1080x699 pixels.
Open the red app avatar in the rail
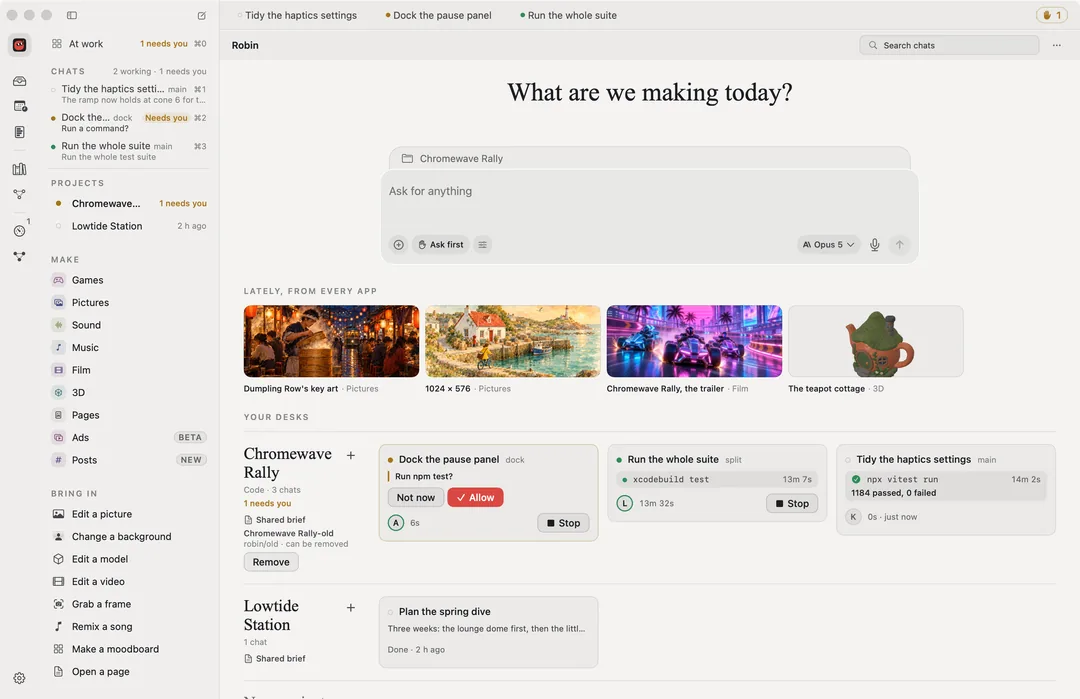19,45
